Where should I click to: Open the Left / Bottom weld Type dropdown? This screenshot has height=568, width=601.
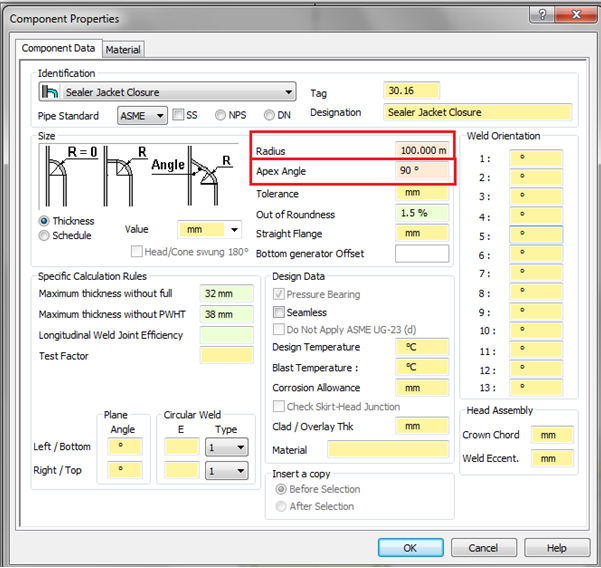coord(240,446)
